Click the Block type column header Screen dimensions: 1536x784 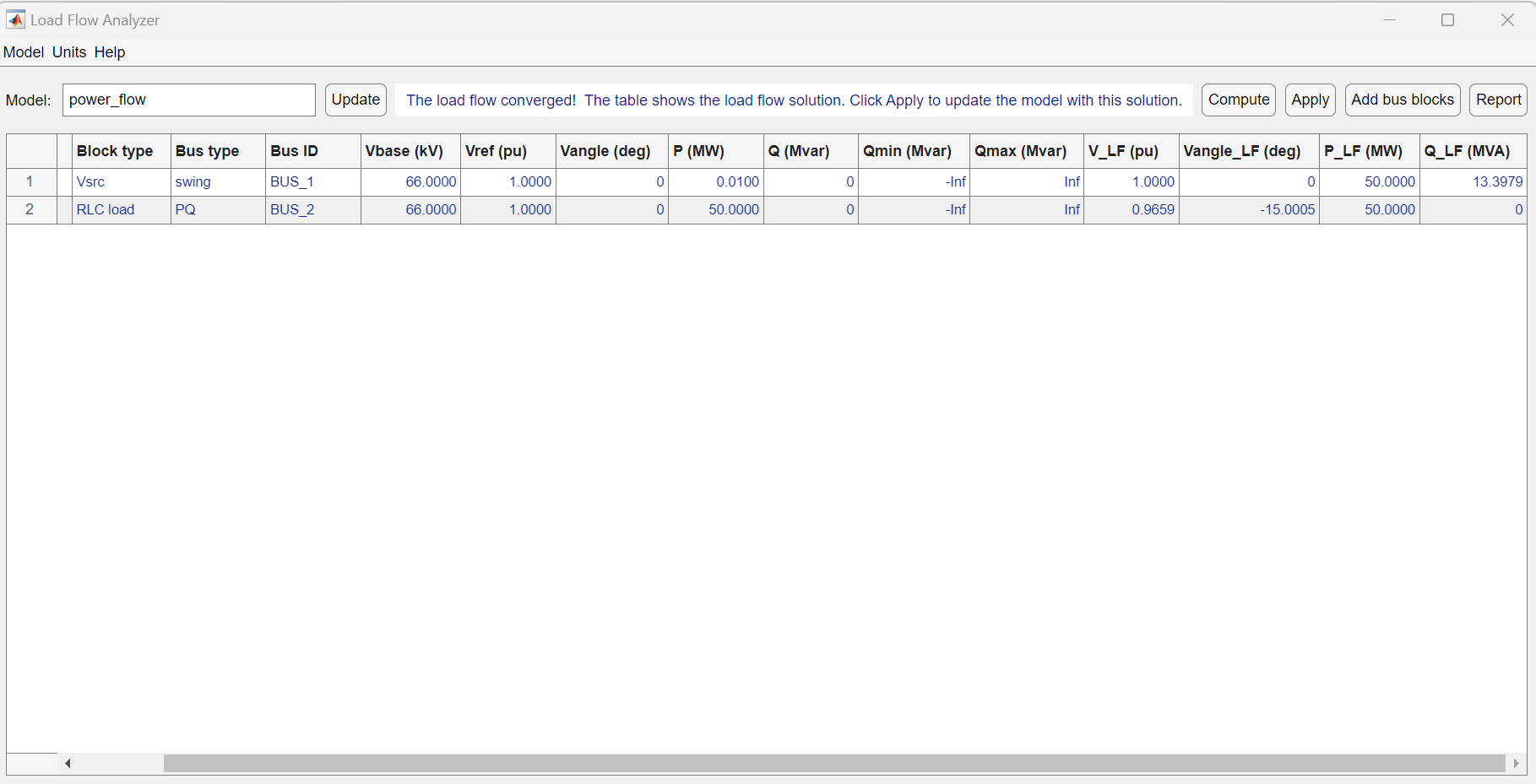(x=115, y=151)
